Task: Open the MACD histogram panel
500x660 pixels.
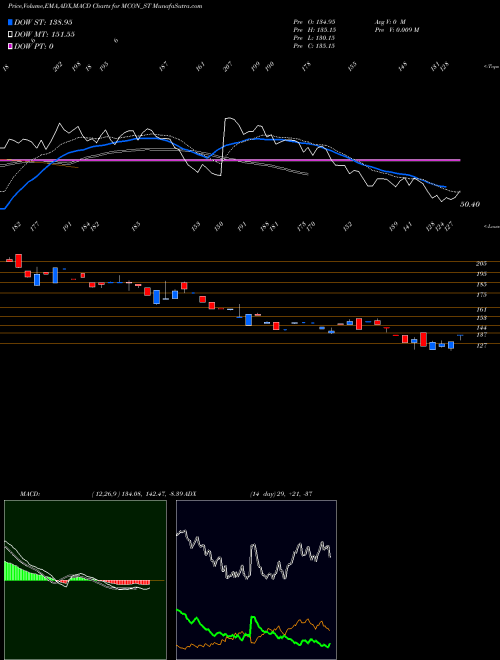Action: coord(85,580)
